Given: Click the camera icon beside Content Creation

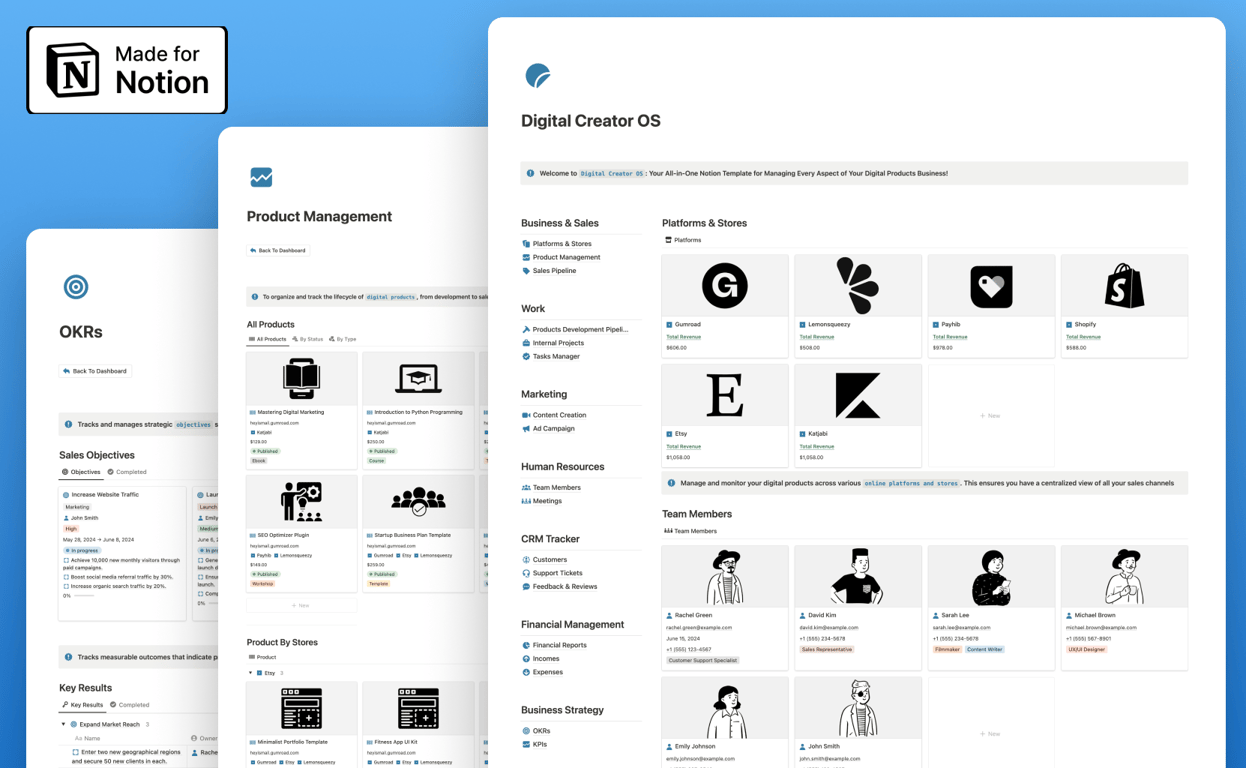Looking at the screenshot, I should [526, 415].
